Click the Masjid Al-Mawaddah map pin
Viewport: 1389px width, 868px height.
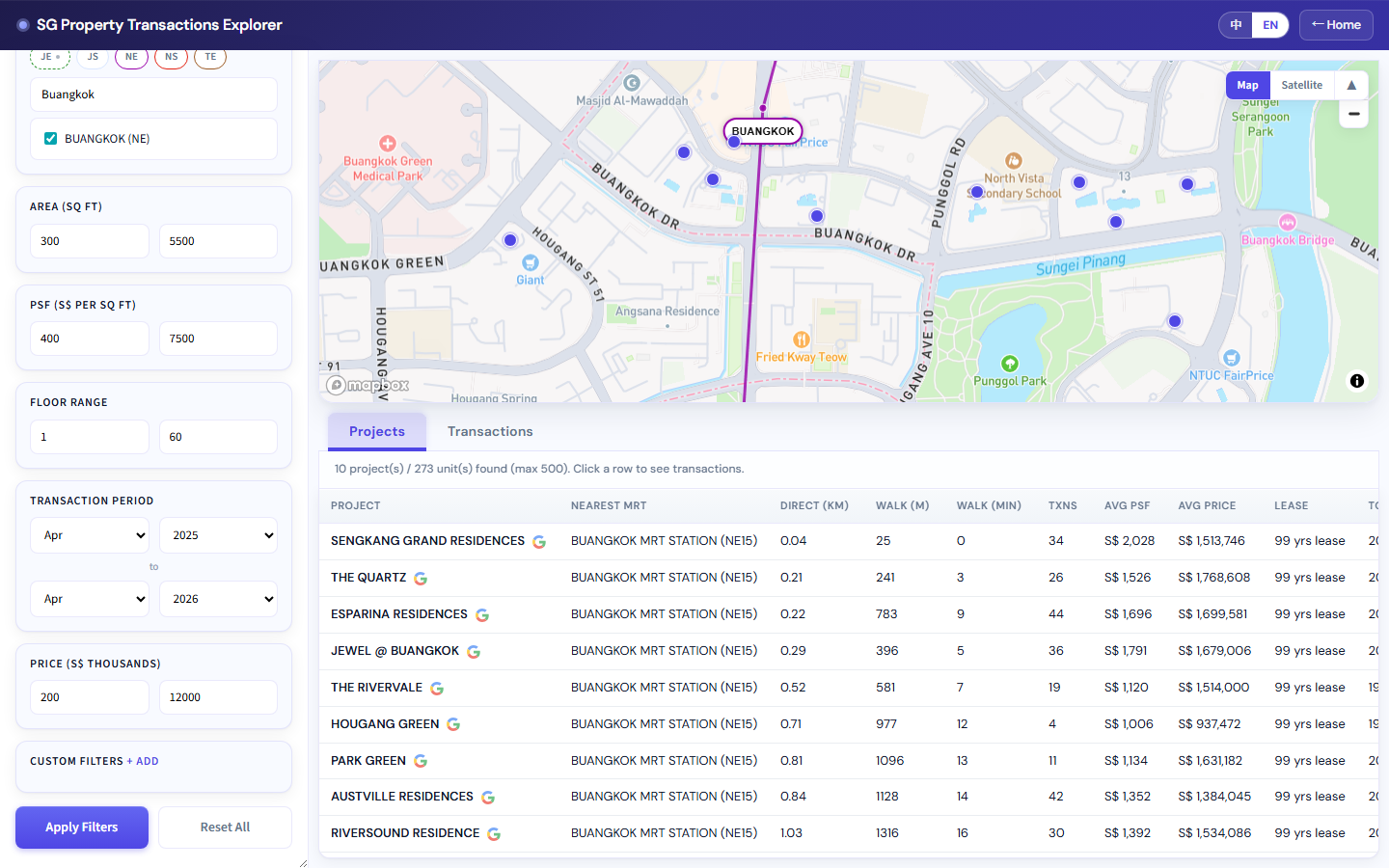tap(632, 83)
